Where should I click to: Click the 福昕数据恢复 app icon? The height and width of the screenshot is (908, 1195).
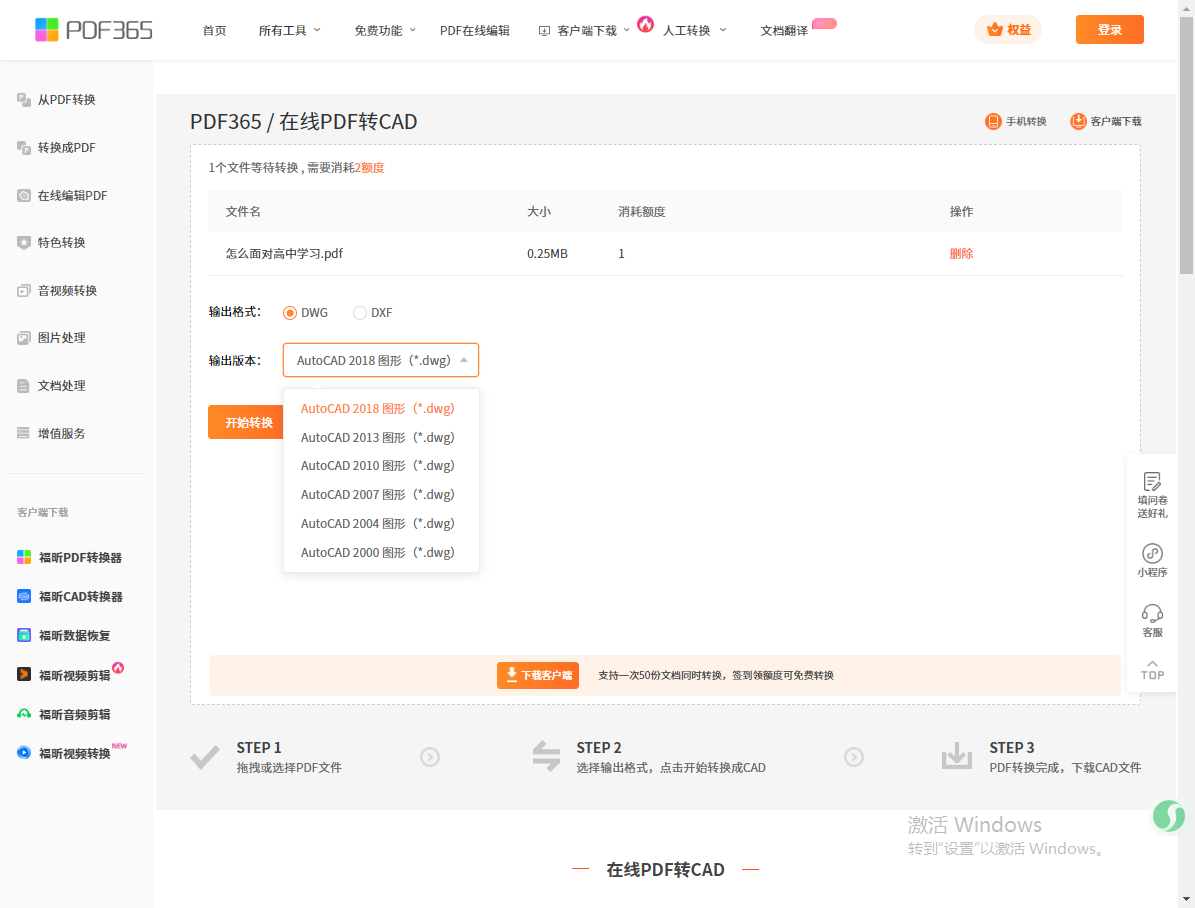(x=24, y=635)
